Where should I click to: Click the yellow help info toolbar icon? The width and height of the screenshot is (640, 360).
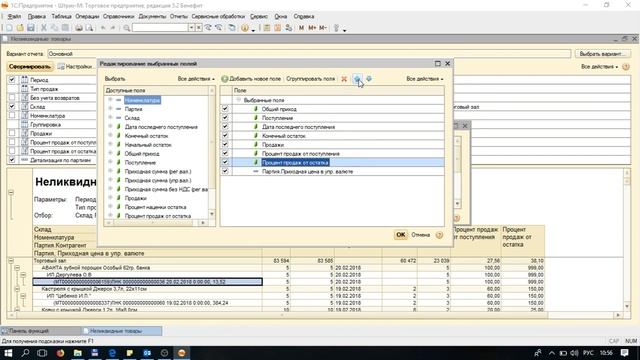pos(244,28)
